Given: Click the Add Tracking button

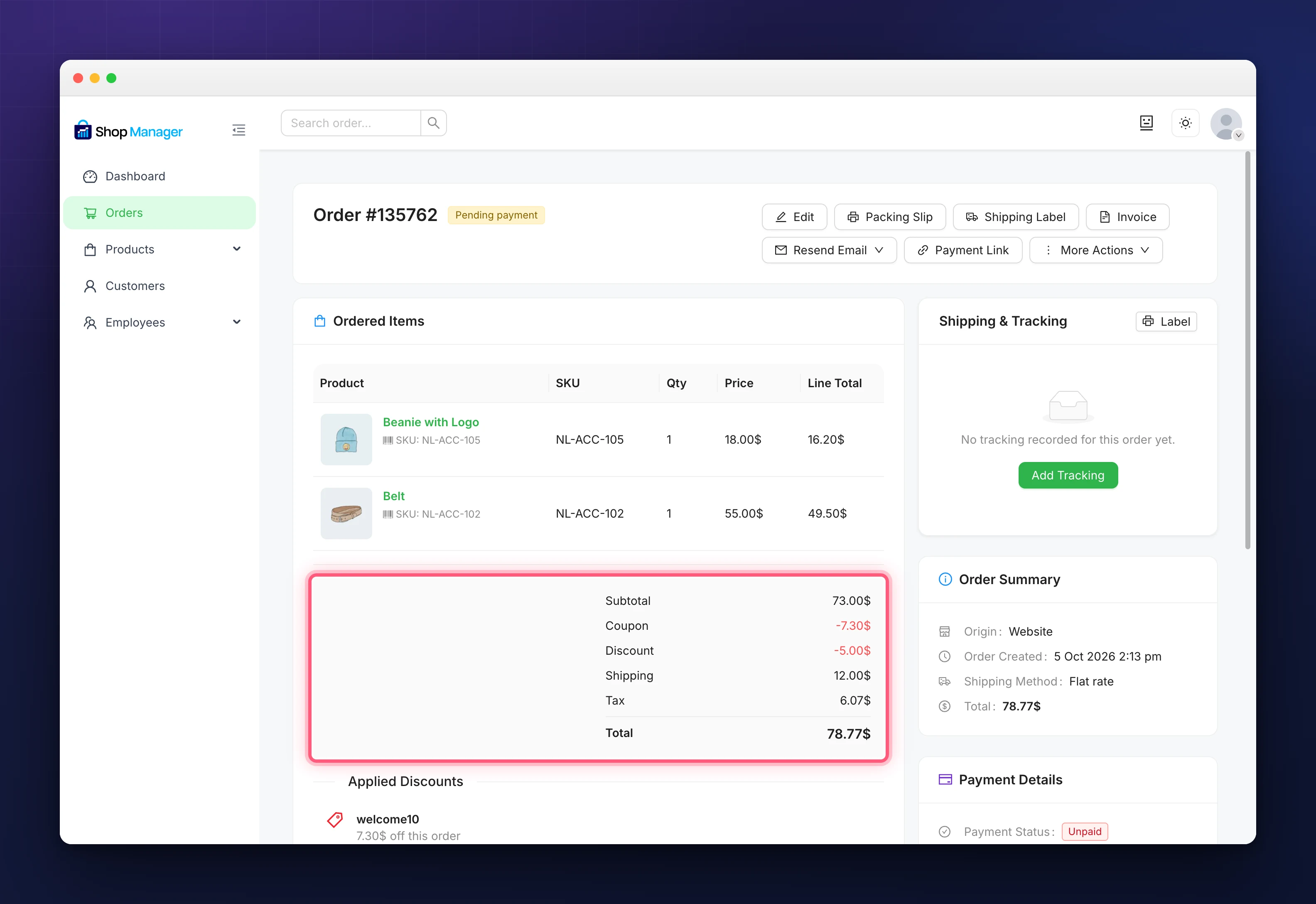Looking at the screenshot, I should (x=1068, y=475).
